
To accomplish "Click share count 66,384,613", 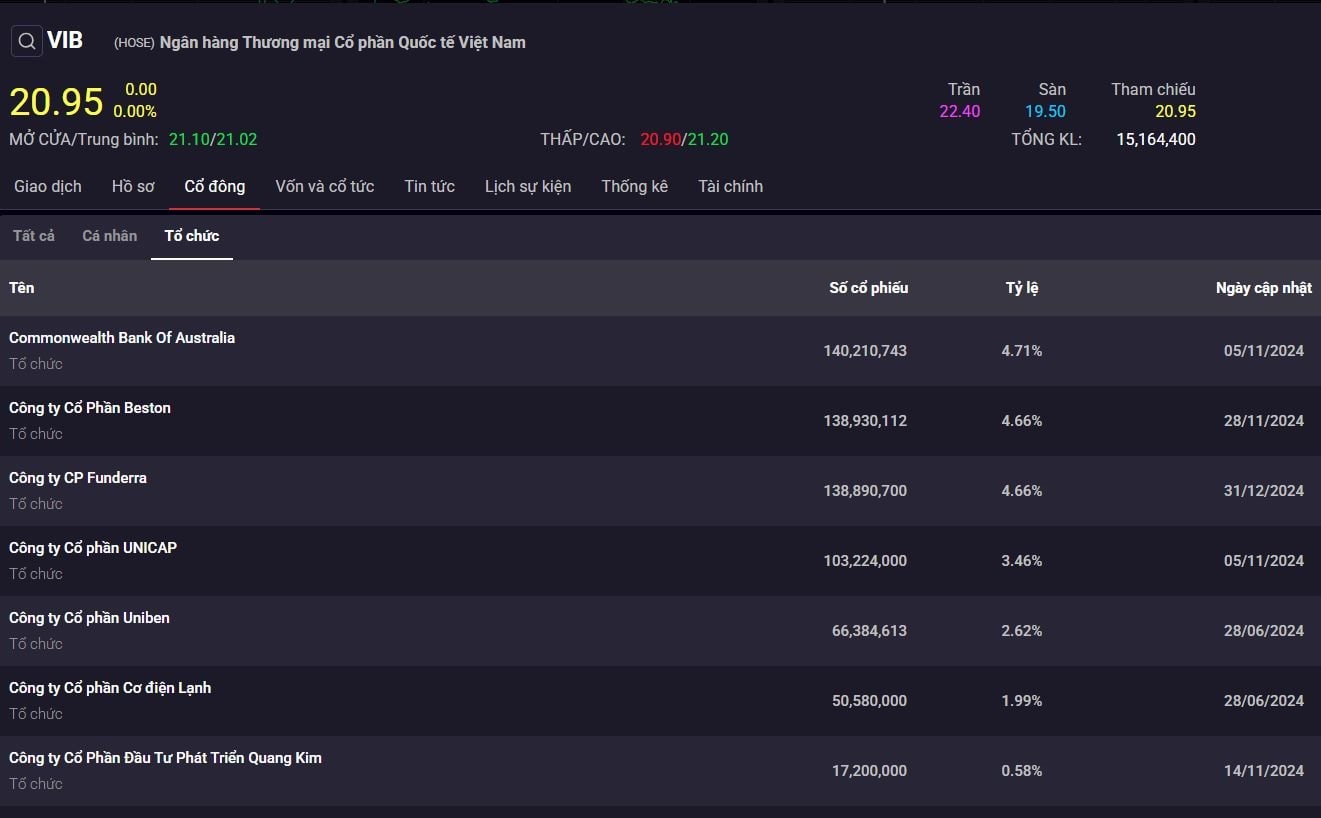I will pos(869,631).
